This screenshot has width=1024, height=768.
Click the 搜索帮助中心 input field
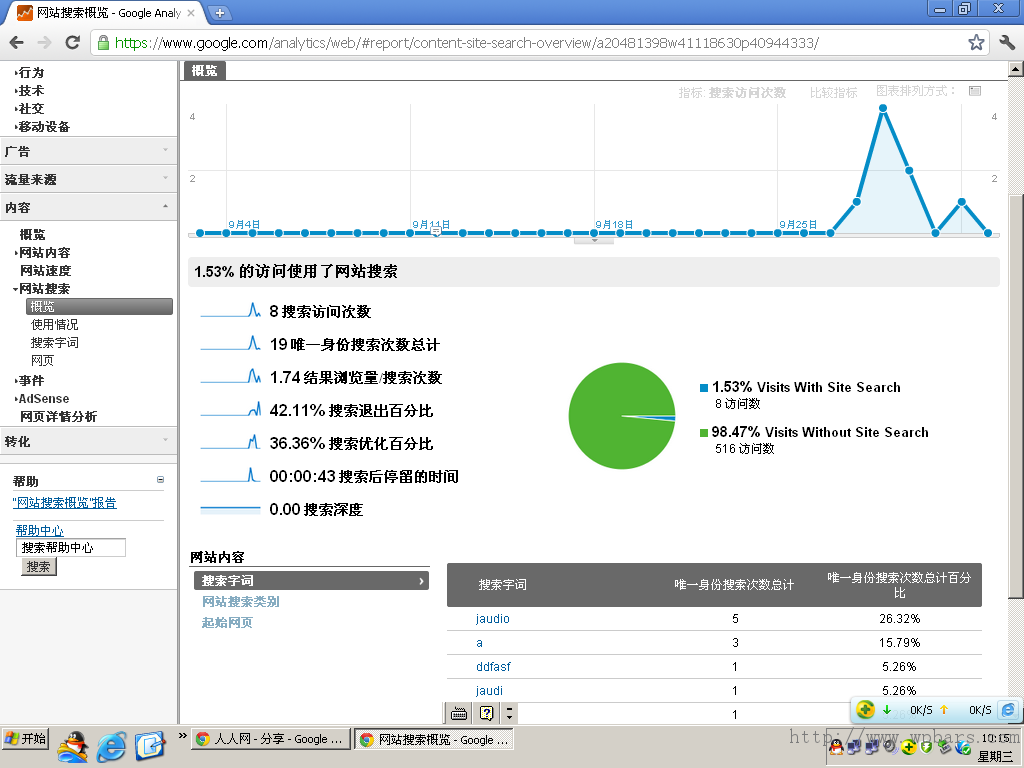pyautogui.click(x=71, y=547)
